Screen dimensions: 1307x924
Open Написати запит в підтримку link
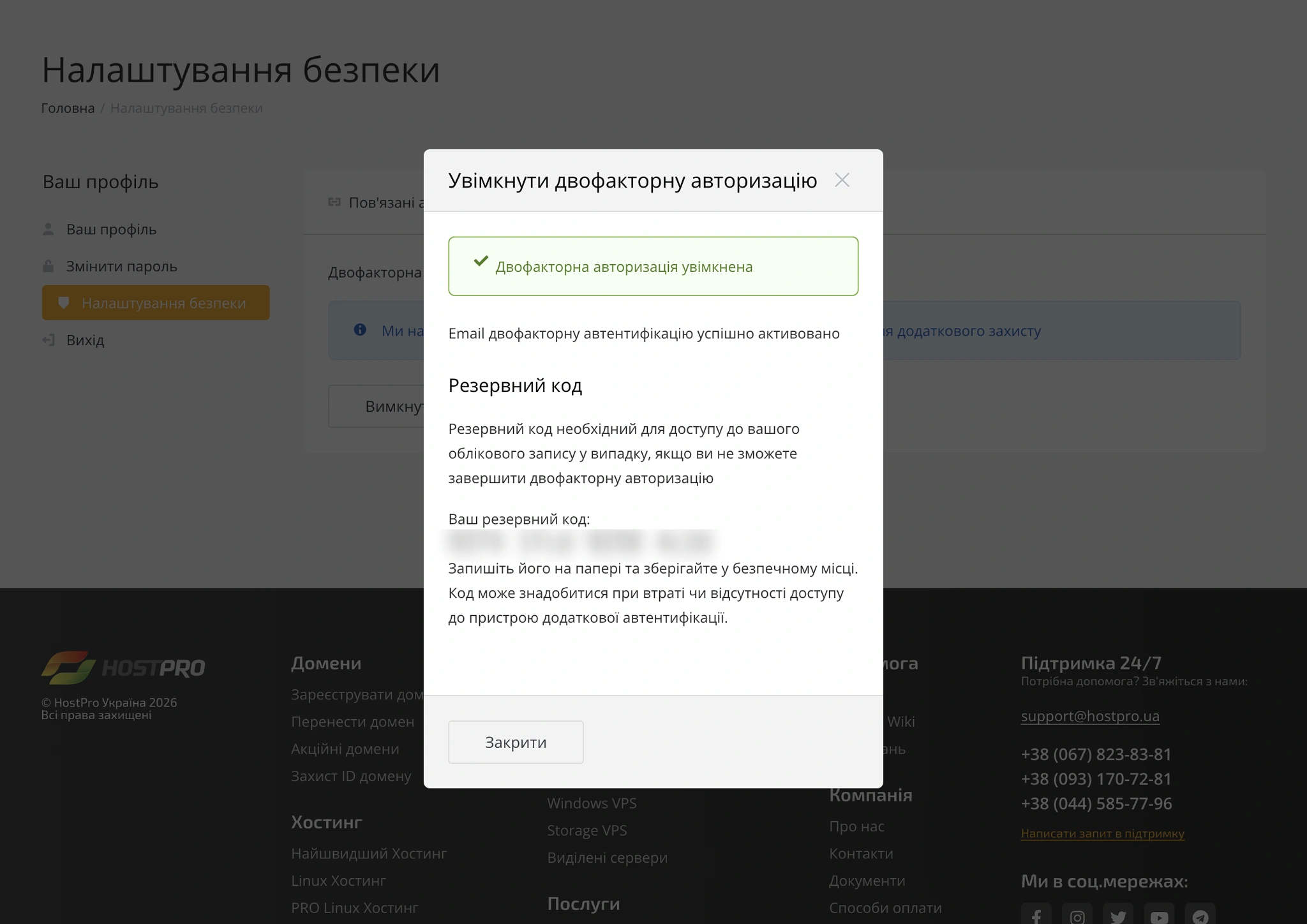click(1102, 833)
